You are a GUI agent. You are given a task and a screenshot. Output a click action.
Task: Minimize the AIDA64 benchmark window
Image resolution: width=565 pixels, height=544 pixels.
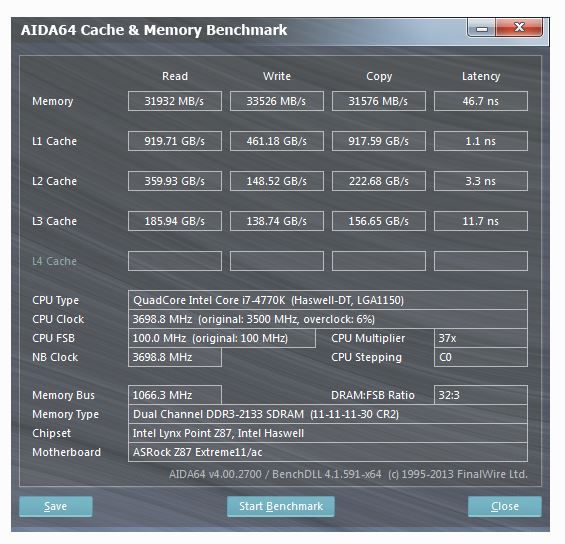pos(482,28)
